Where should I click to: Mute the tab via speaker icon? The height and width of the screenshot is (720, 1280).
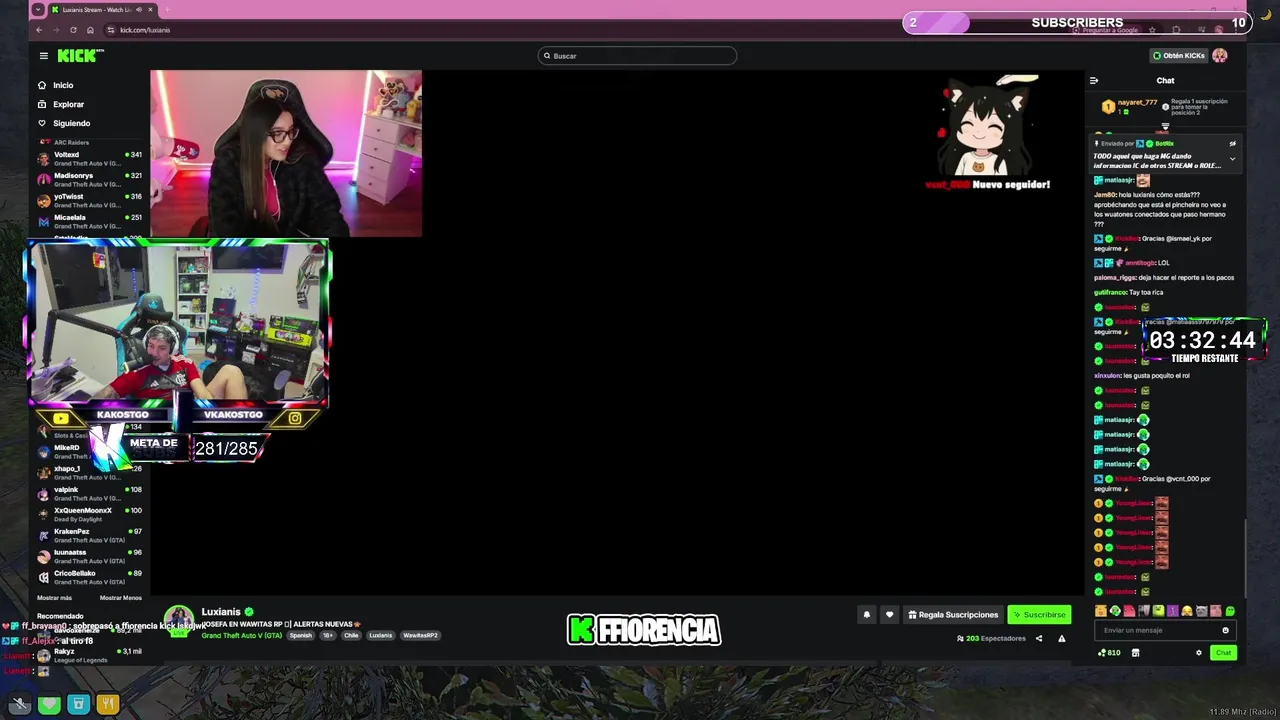(x=139, y=10)
